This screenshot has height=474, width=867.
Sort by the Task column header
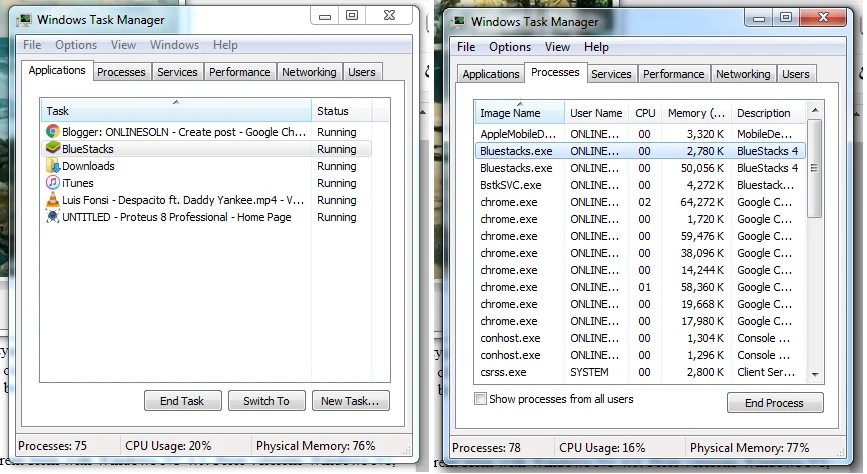pos(176,111)
